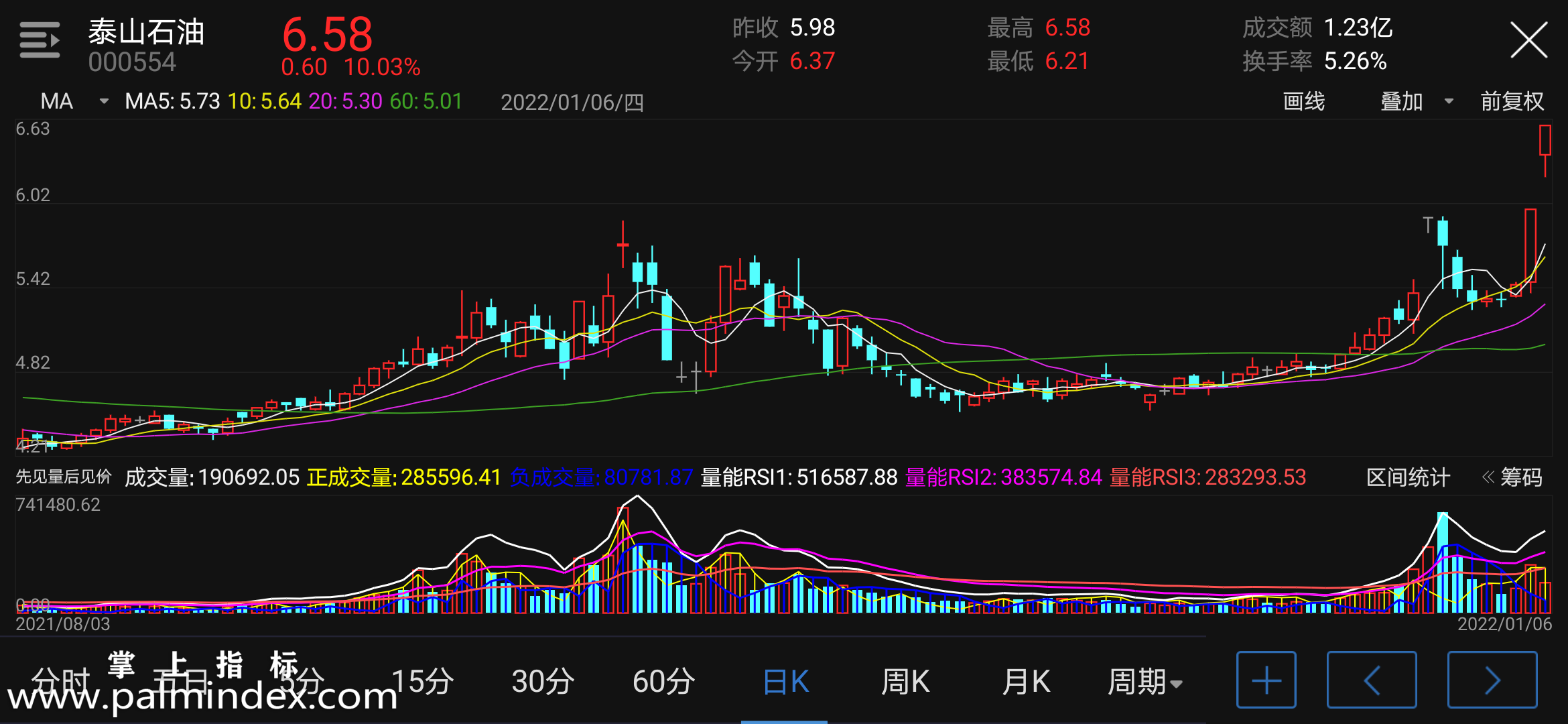Open the 周期 period dropdown
This screenshot has width=1568, height=724.
pyautogui.click(x=1145, y=682)
